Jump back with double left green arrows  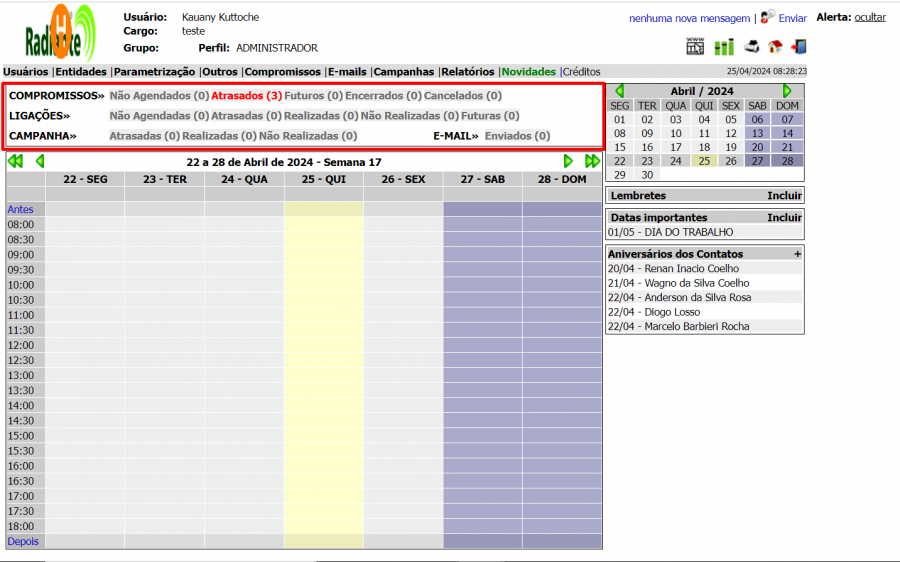tap(15, 161)
